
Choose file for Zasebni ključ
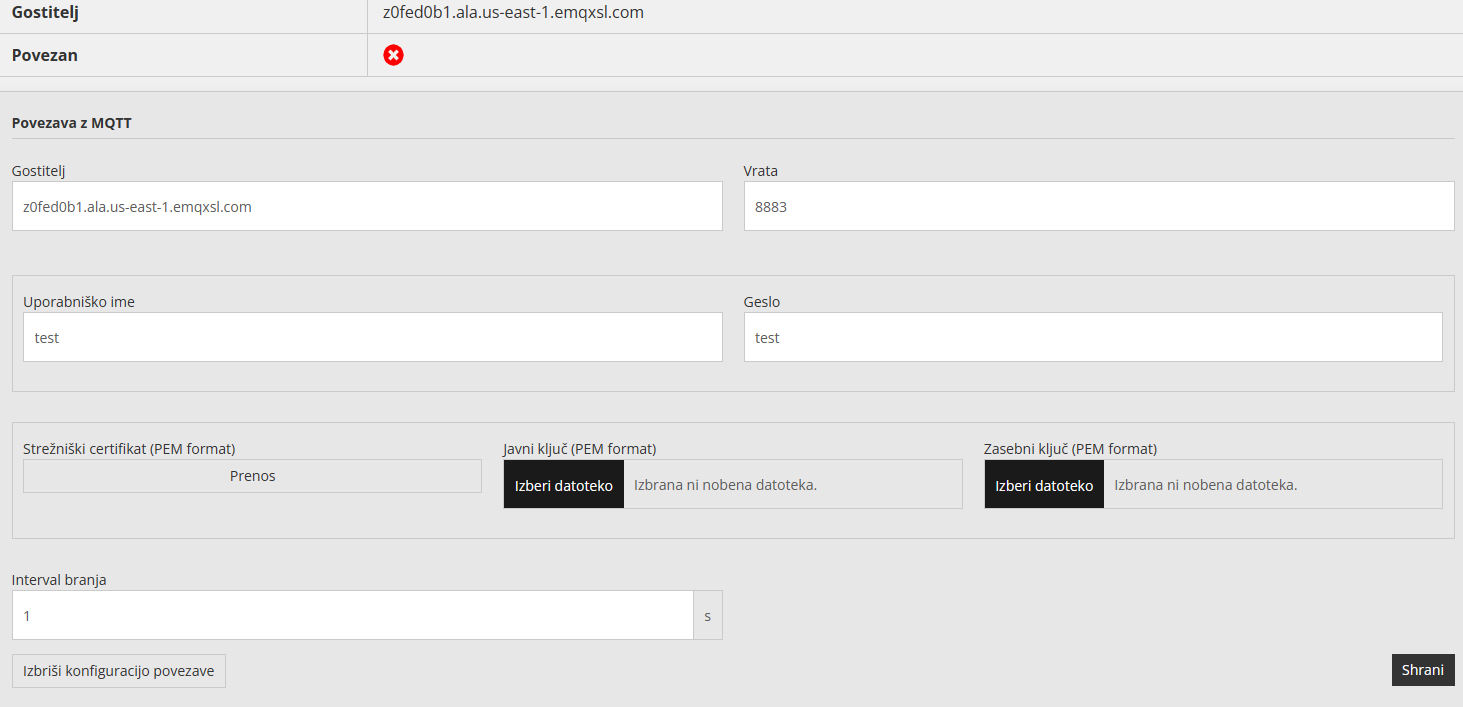pyautogui.click(x=1044, y=485)
